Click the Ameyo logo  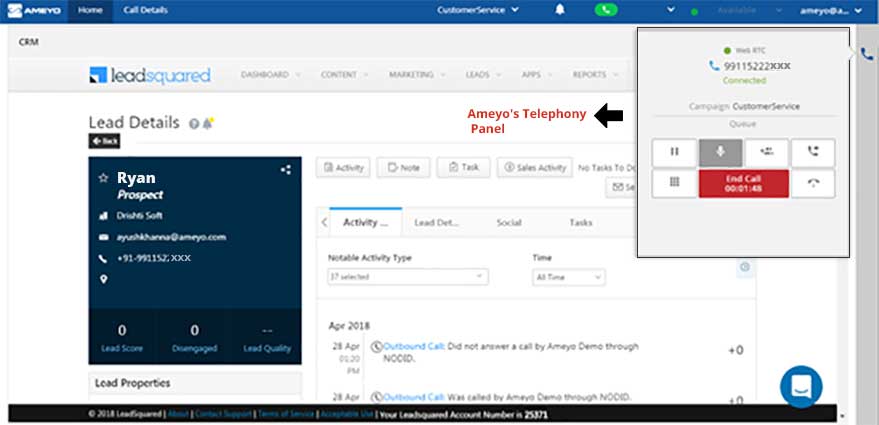[34, 10]
